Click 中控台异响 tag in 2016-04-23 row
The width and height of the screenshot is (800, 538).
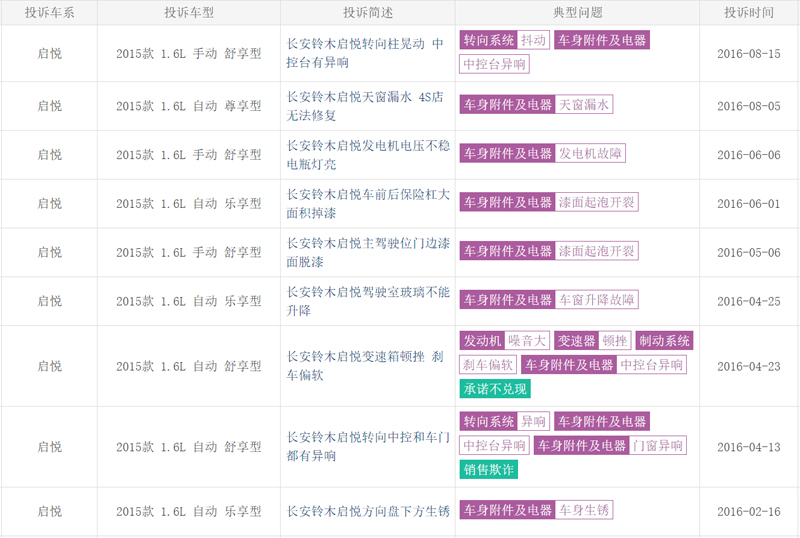click(x=652, y=364)
